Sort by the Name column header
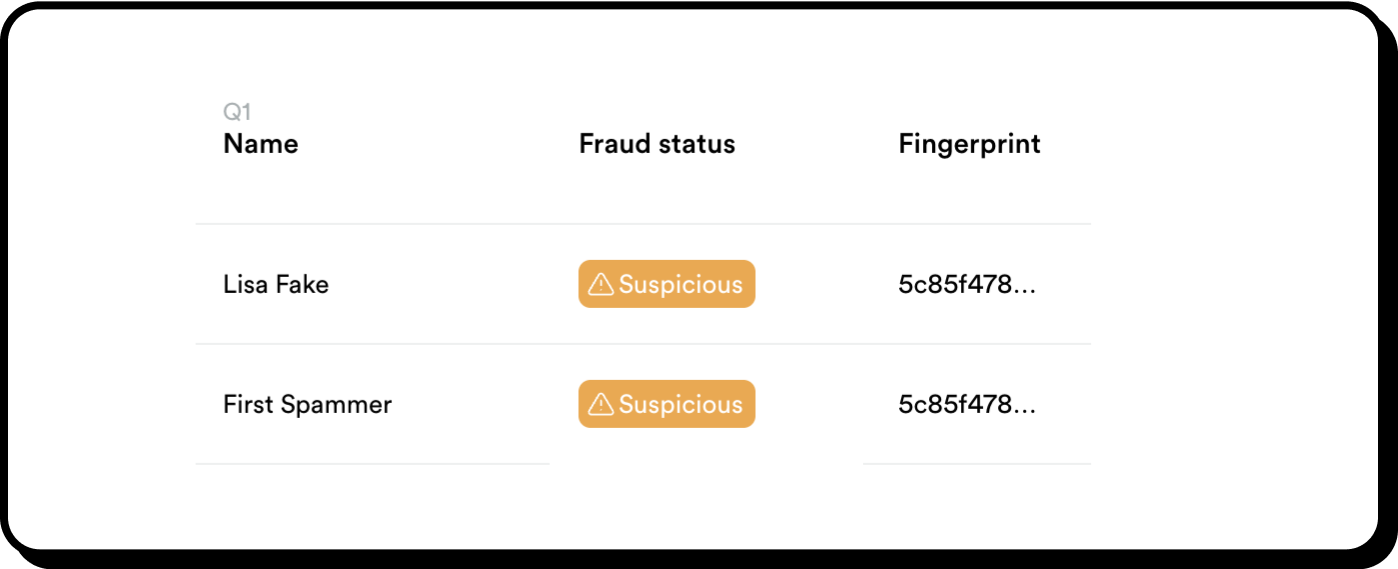The height and width of the screenshot is (569, 1398). [261, 144]
